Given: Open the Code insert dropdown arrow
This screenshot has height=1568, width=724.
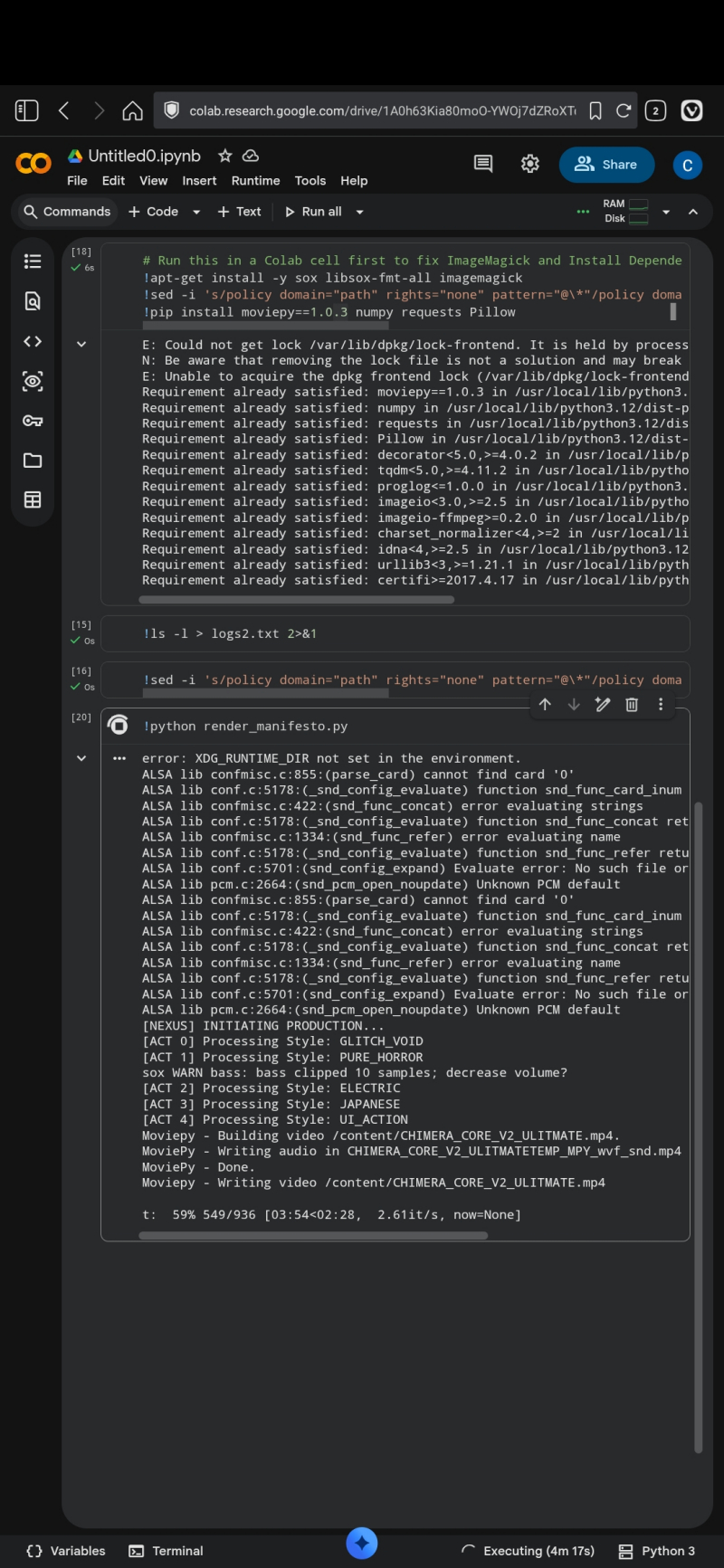Looking at the screenshot, I should coord(196,212).
